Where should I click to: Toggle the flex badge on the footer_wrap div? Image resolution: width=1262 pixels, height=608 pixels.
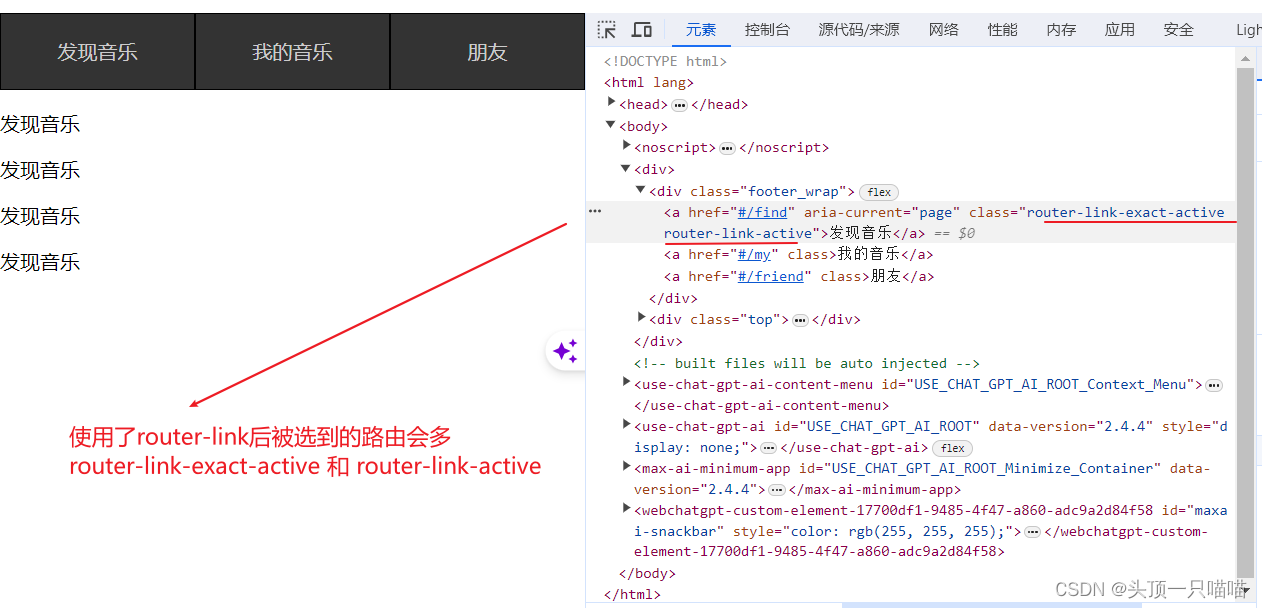pyautogui.click(x=878, y=191)
